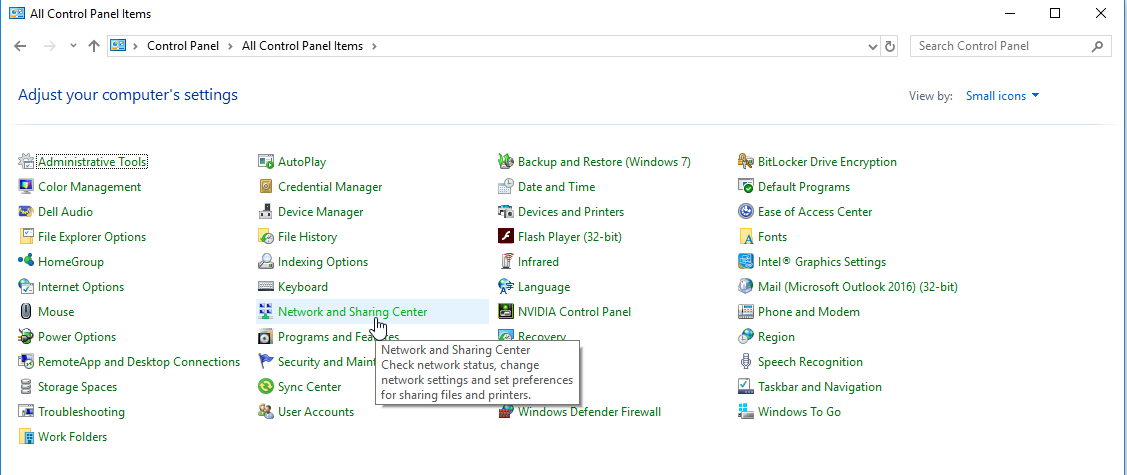Open File Explorer Options link
Viewport: 1127px width, 475px height.
[x=92, y=236]
